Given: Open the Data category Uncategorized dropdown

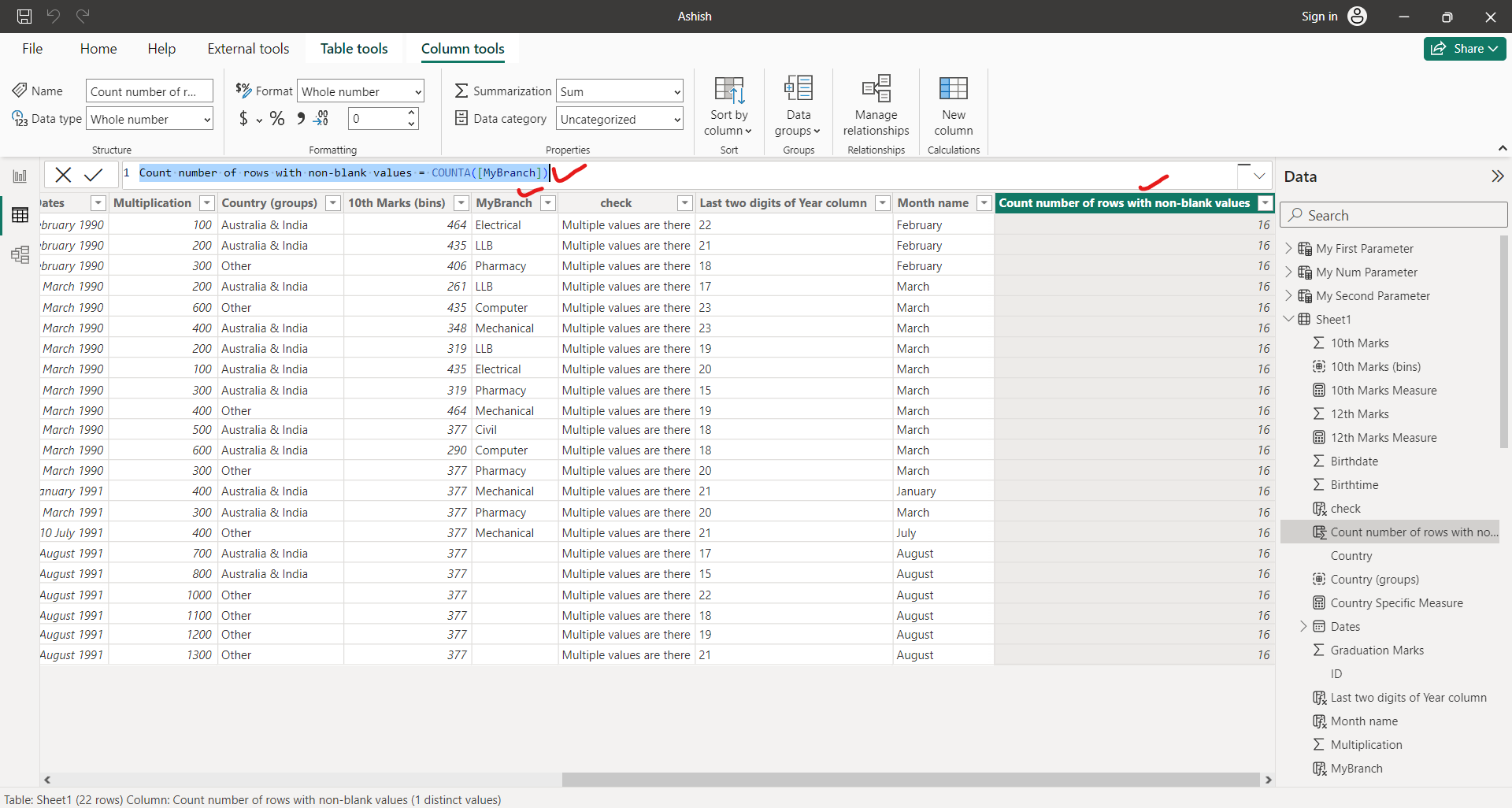Looking at the screenshot, I should pyautogui.click(x=619, y=119).
